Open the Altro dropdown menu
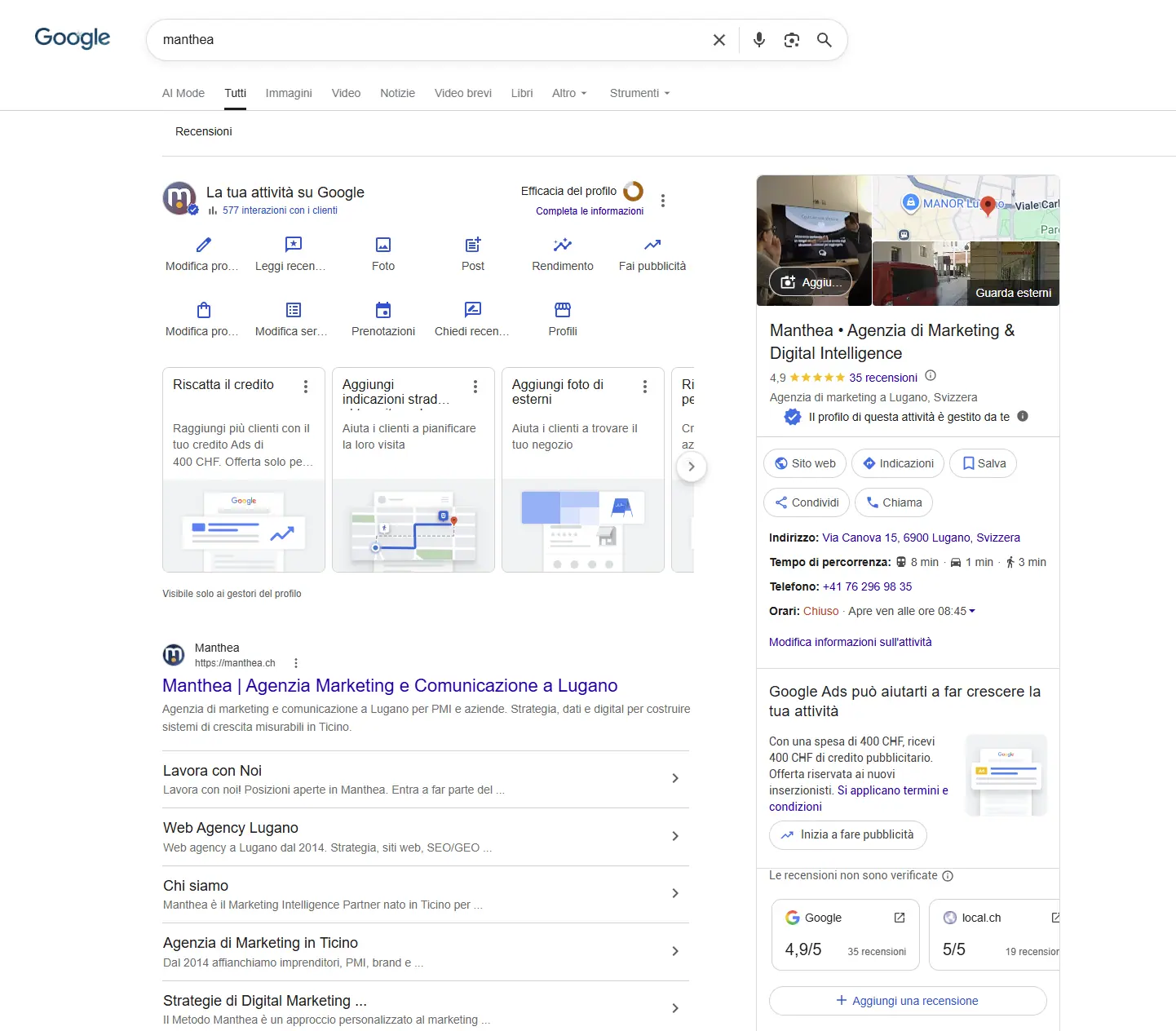1176x1031 pixels. tap(569, 93)
